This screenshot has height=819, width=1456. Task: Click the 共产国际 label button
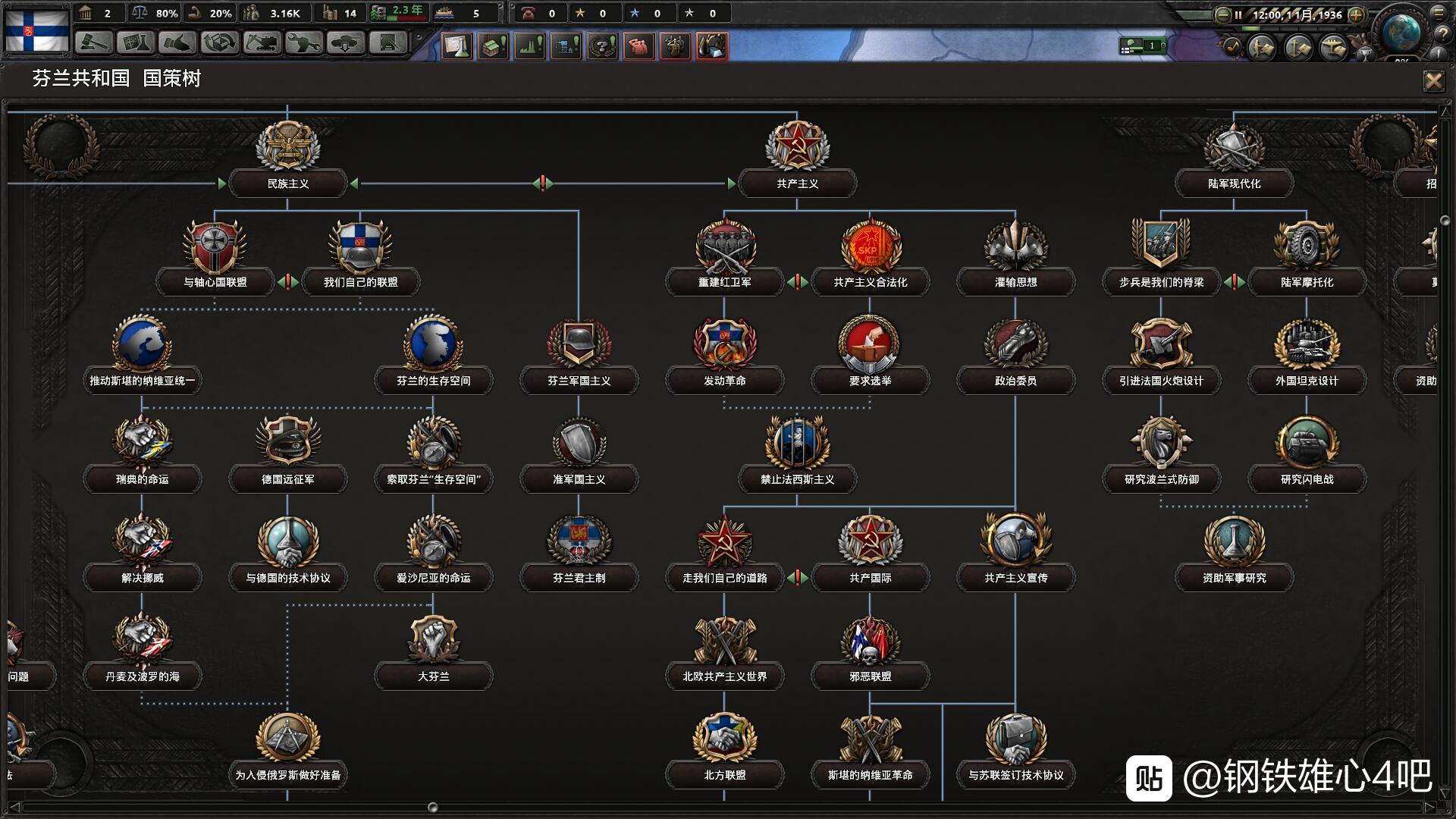(x=870, y=578)
